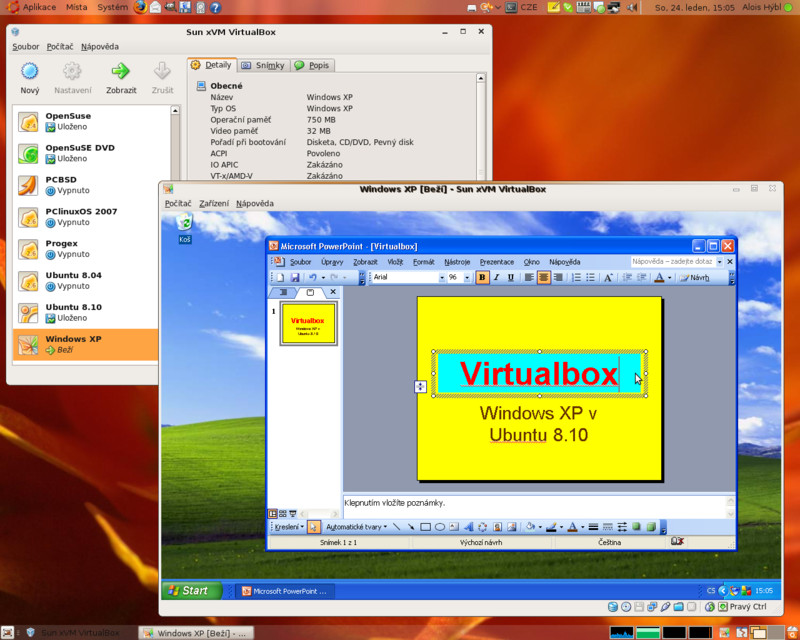Start slide show from view buttons

pyautogui.click(x=292, y=513)
